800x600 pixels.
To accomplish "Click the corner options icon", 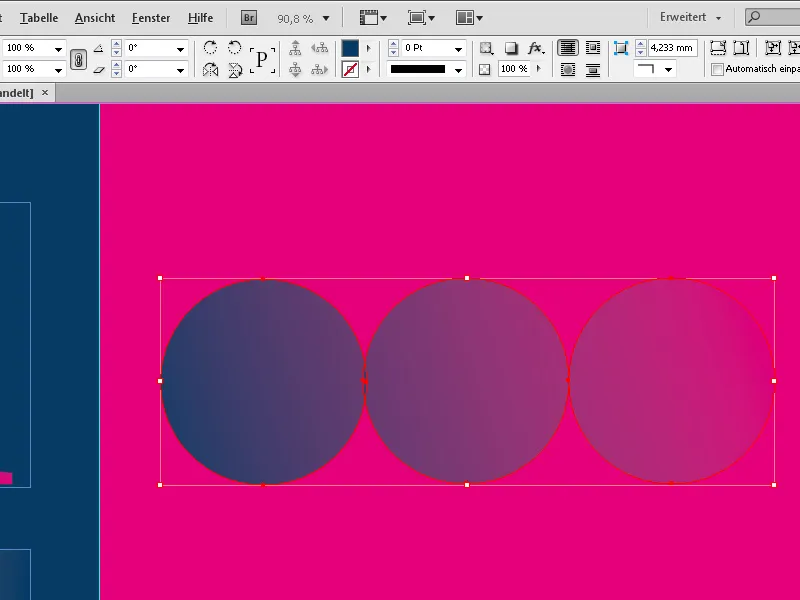I will tap(620, 48).
